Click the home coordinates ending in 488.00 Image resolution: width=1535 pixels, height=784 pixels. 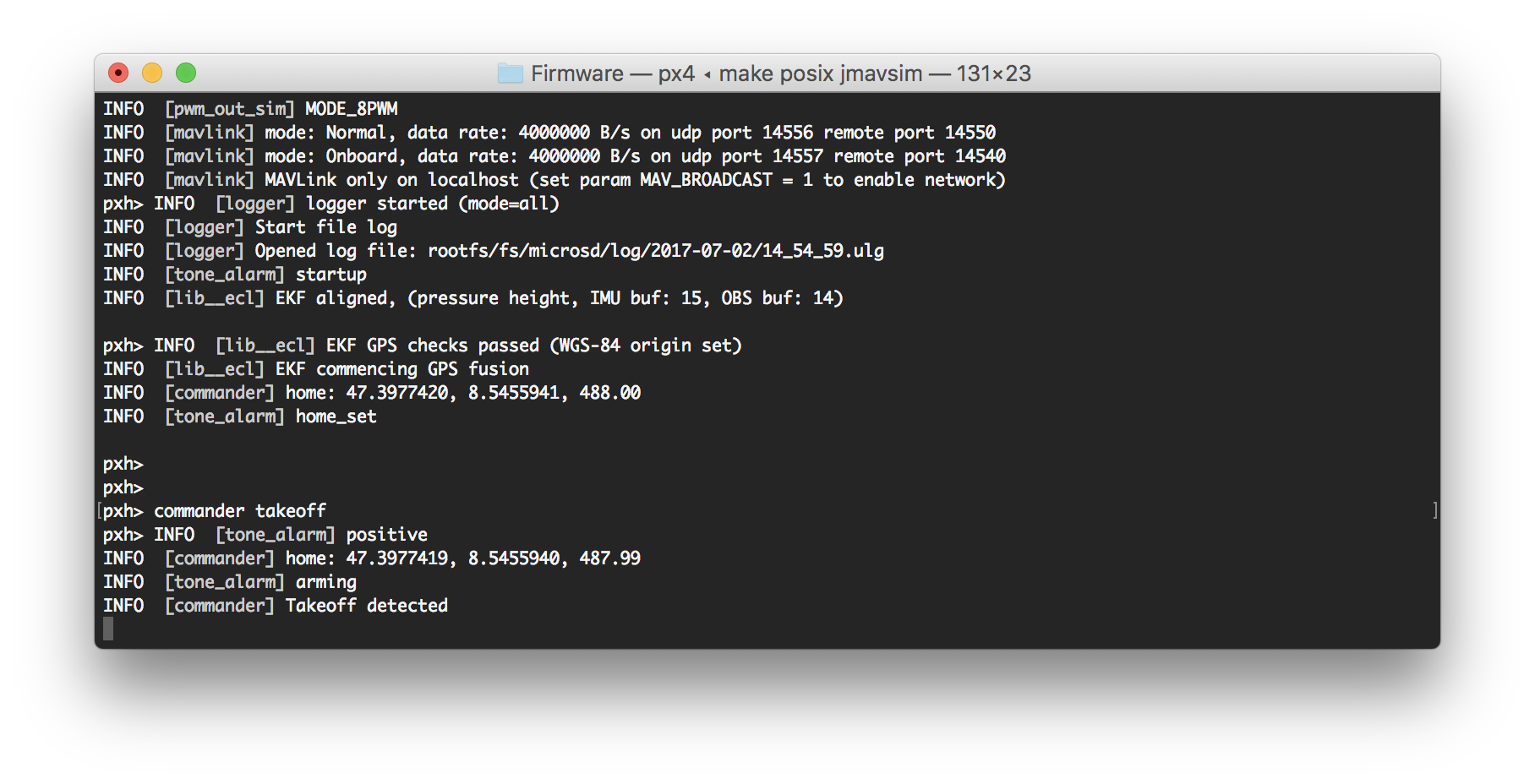pos(493,393)
